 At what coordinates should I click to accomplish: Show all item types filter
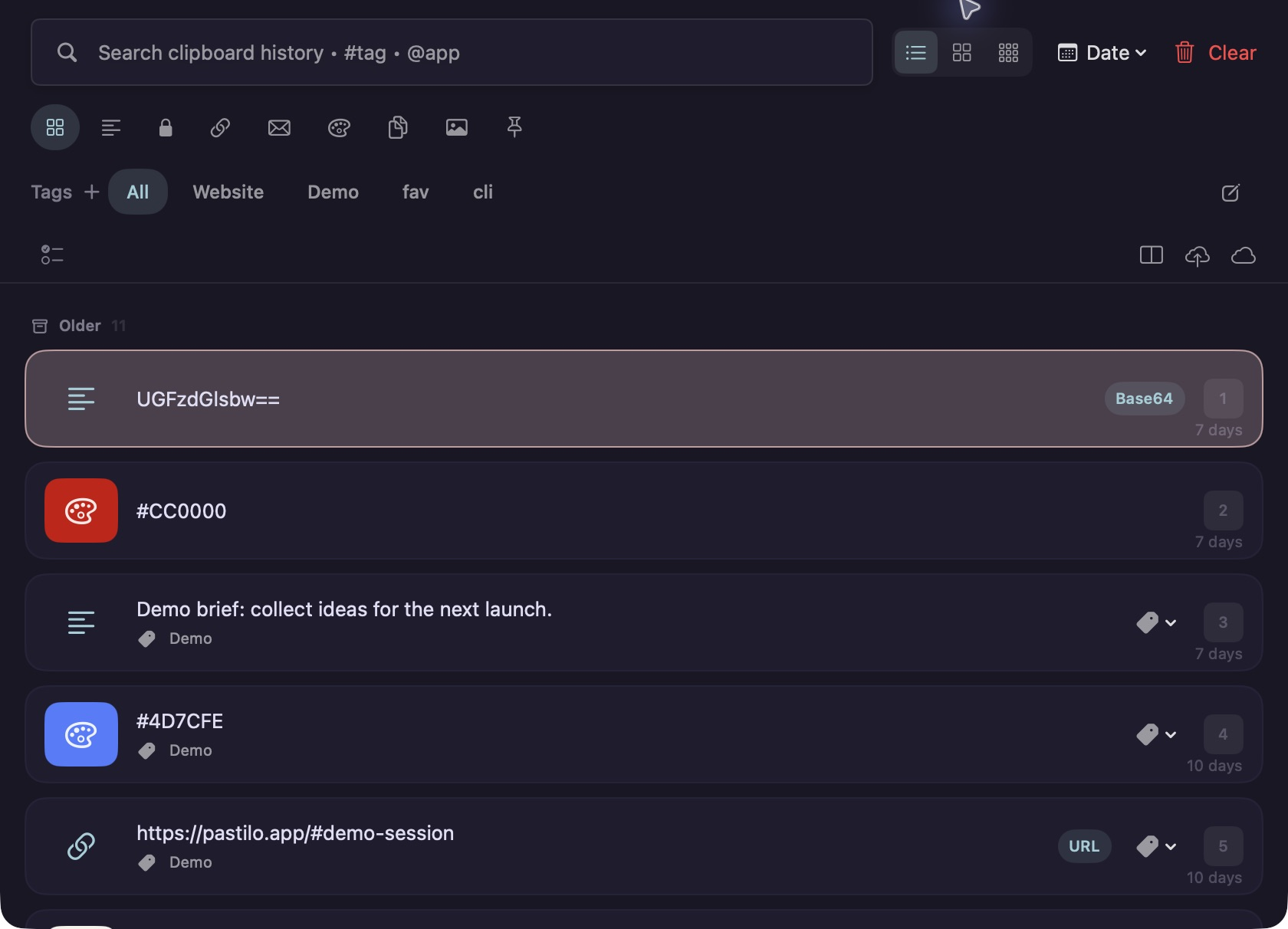55,127
